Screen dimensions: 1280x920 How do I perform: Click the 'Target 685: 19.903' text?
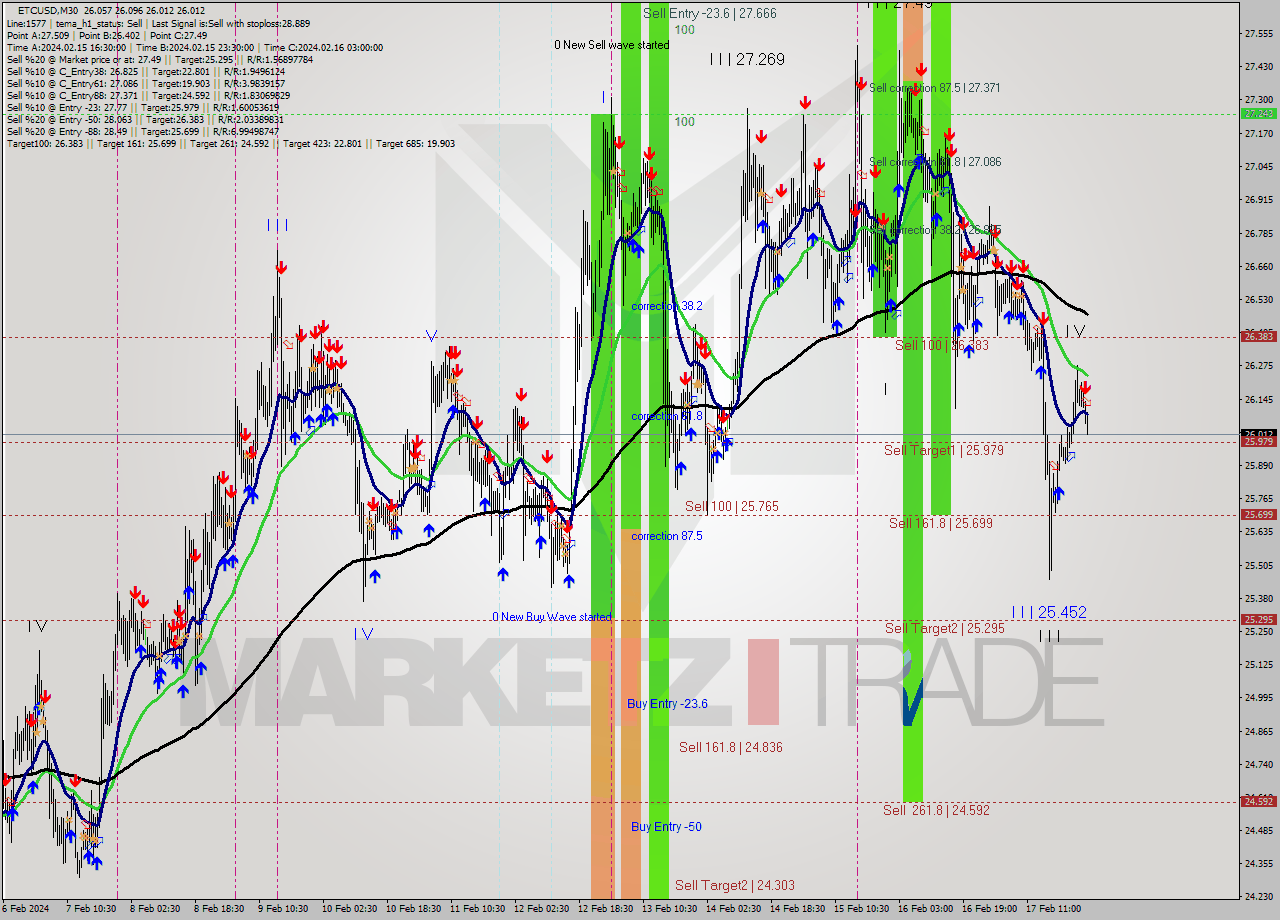(x=415, y=143)
